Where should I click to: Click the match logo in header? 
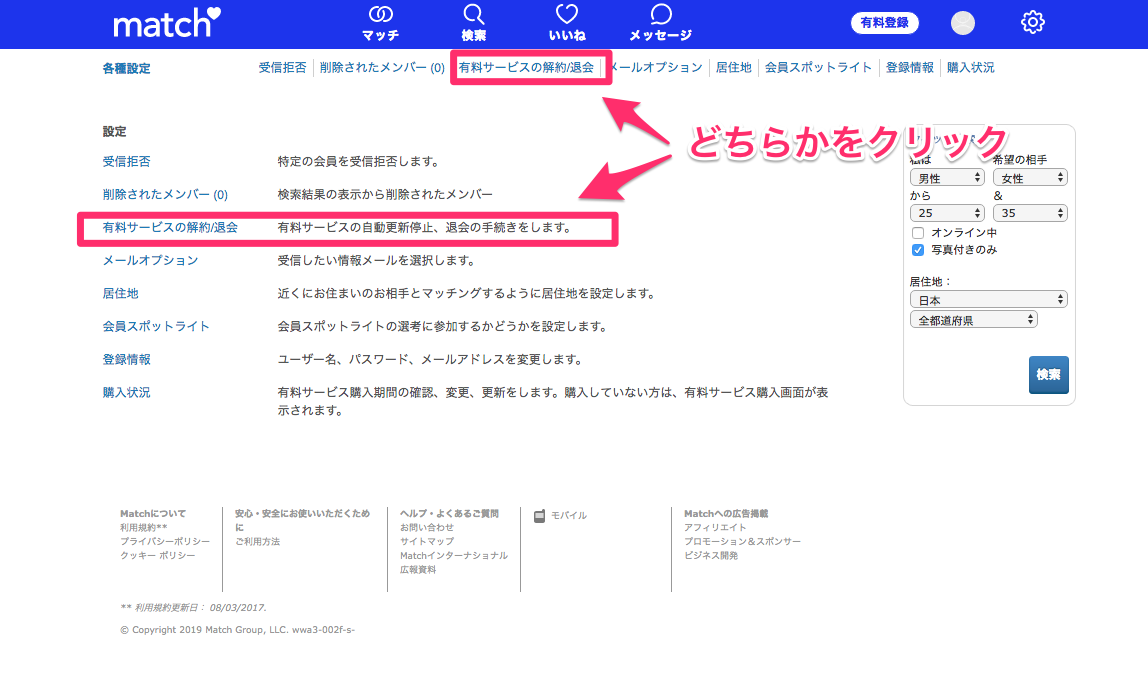tap(167, 23)
